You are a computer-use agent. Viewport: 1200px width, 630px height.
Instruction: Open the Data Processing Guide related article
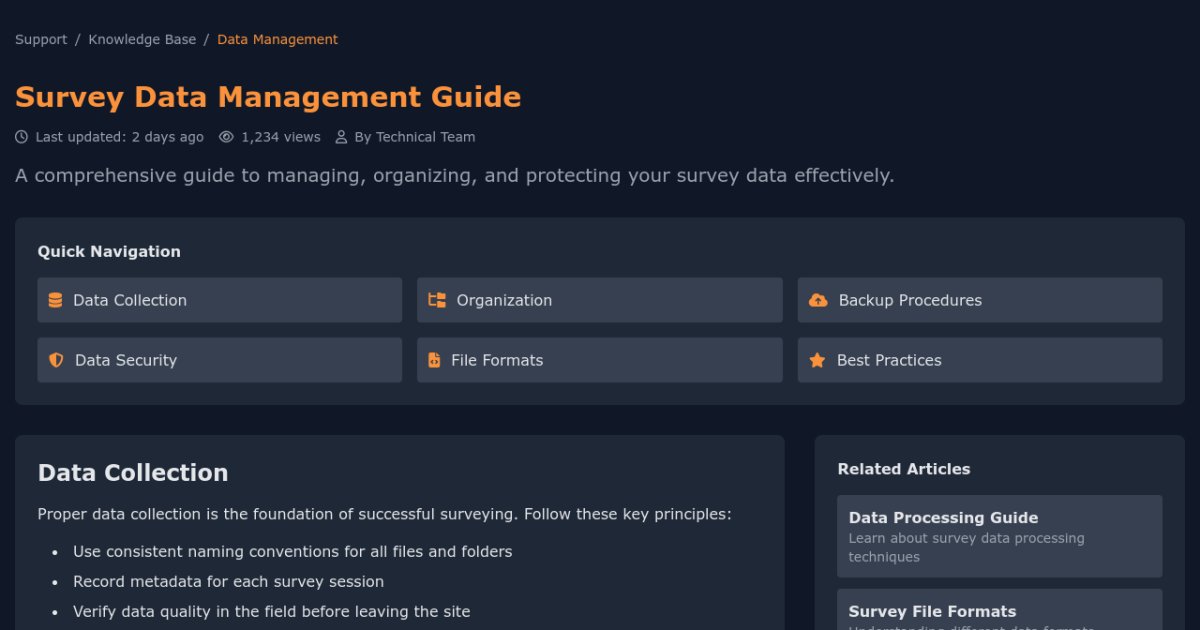tap(999, 535)
